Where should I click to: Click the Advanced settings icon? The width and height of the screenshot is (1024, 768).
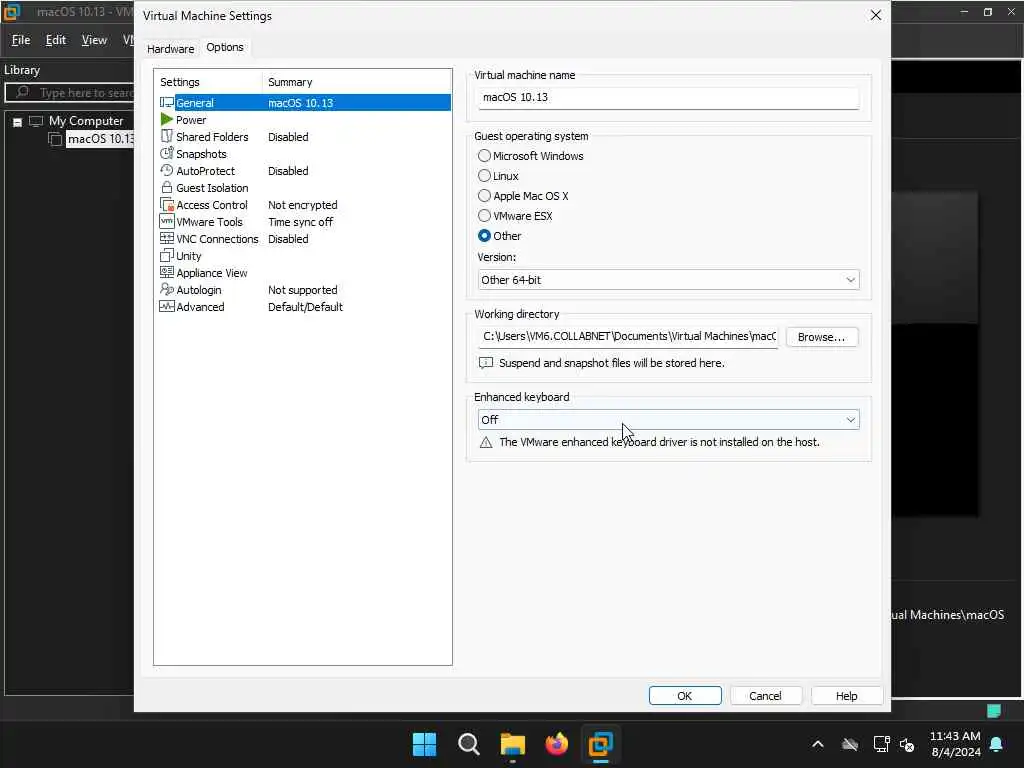[x=167, y=306]
